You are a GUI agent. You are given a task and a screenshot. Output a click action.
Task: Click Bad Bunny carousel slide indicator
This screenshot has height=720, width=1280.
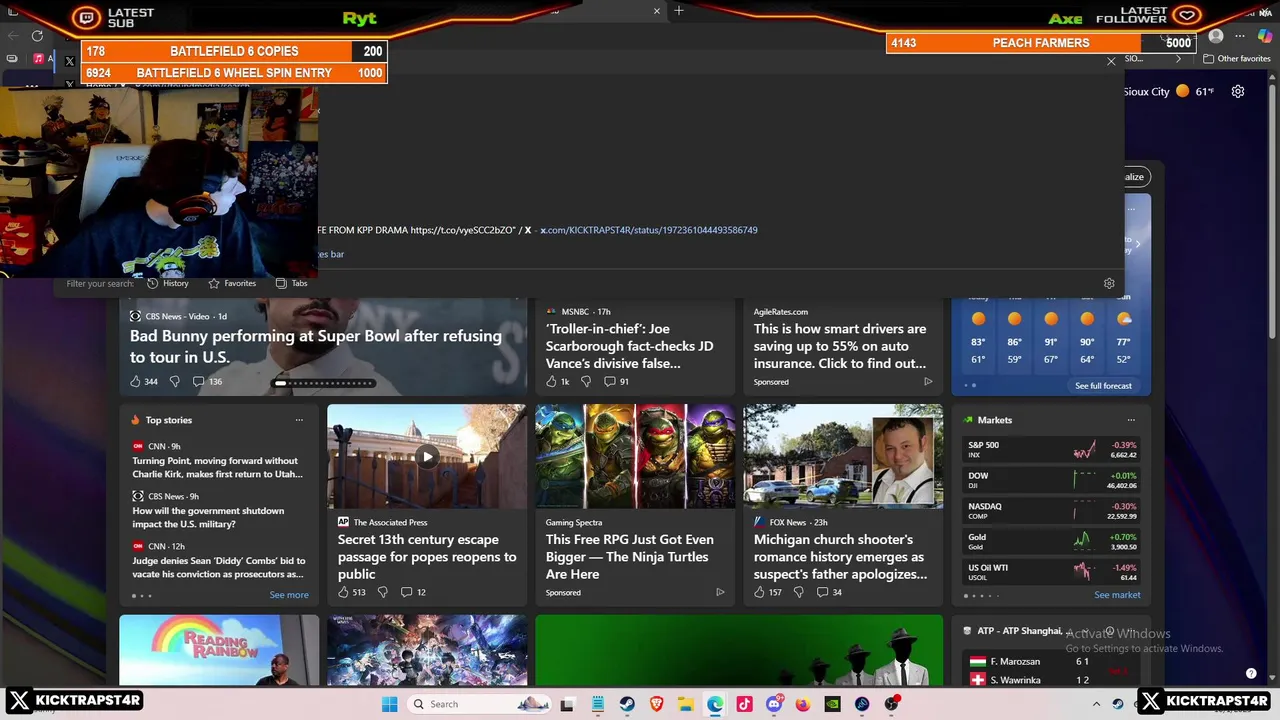[324, 383]
